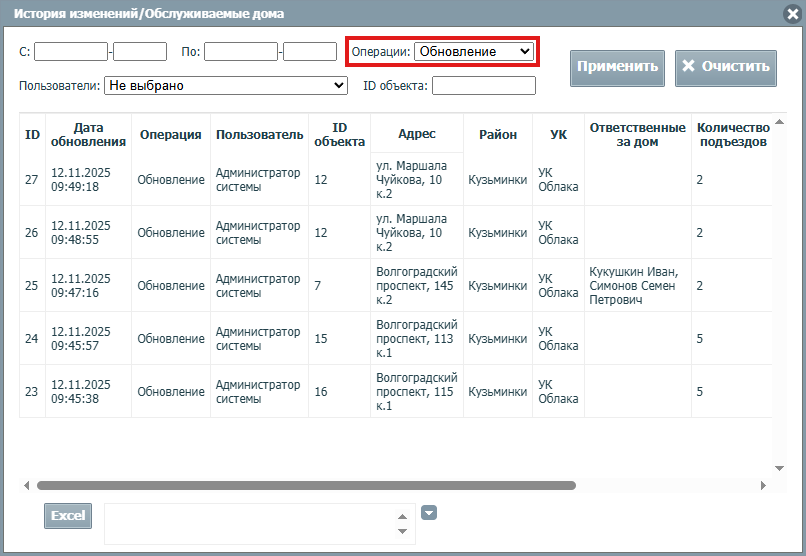Open the Операции dropdown

point(474,51)
